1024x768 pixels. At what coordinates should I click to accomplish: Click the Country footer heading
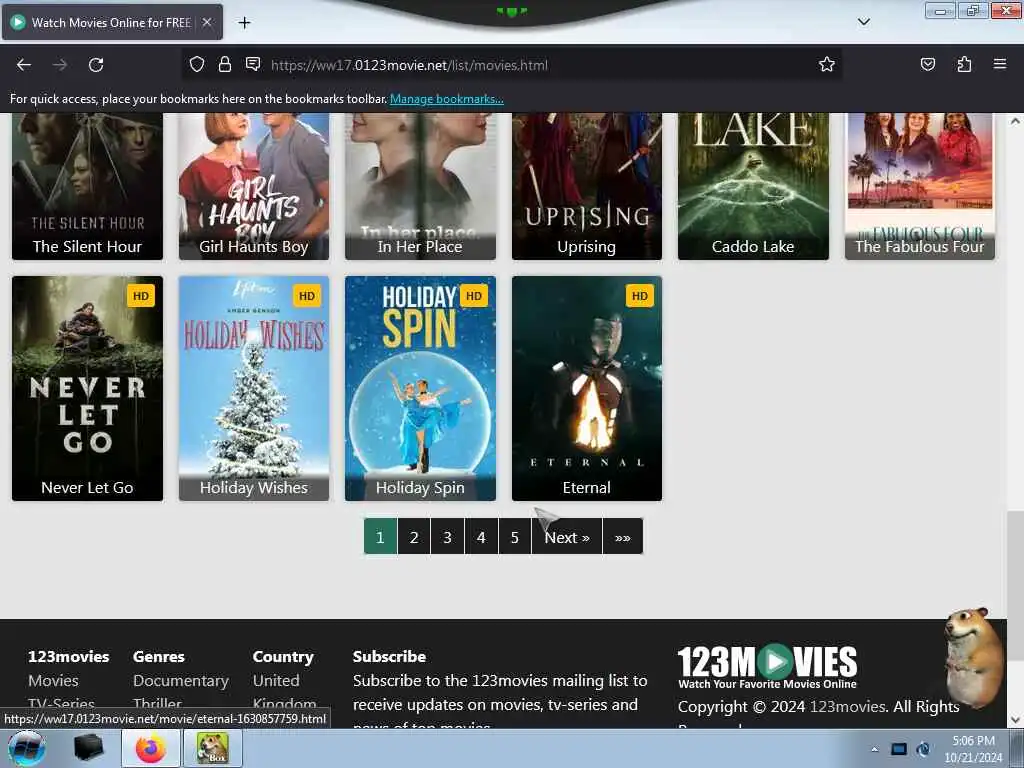283,656
